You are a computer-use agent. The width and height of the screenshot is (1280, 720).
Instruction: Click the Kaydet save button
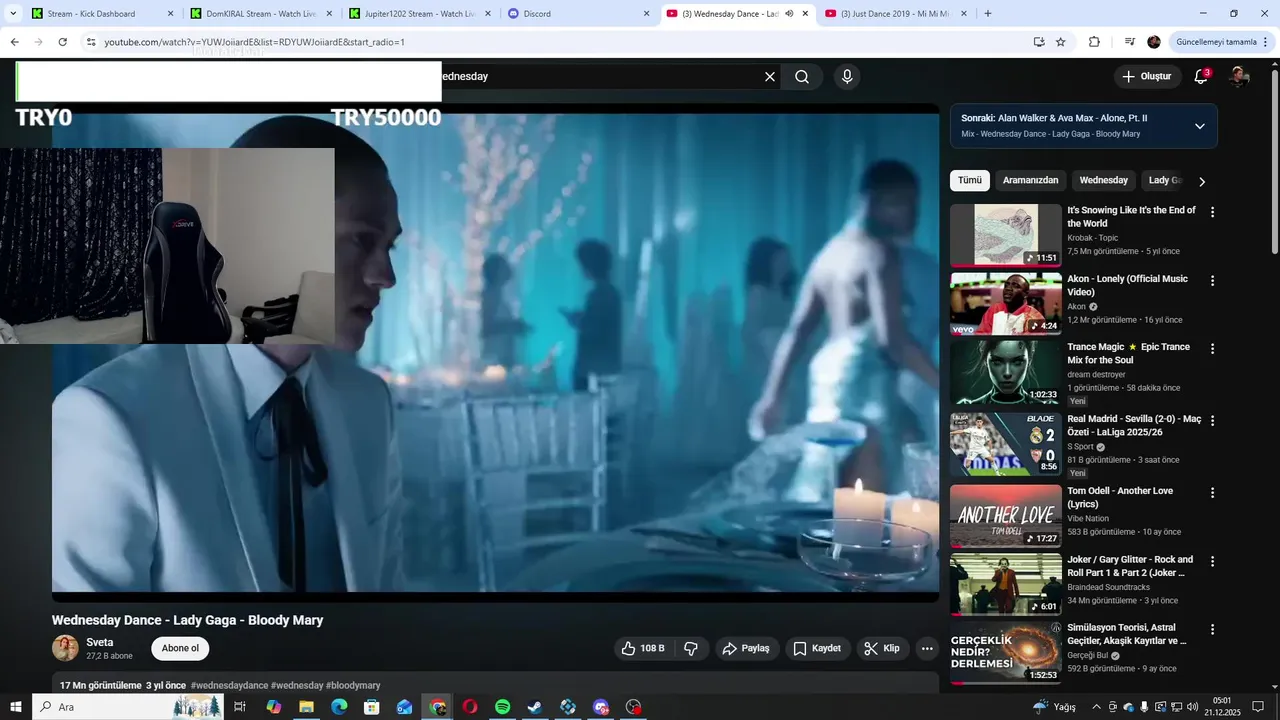[x=817, y=648]
